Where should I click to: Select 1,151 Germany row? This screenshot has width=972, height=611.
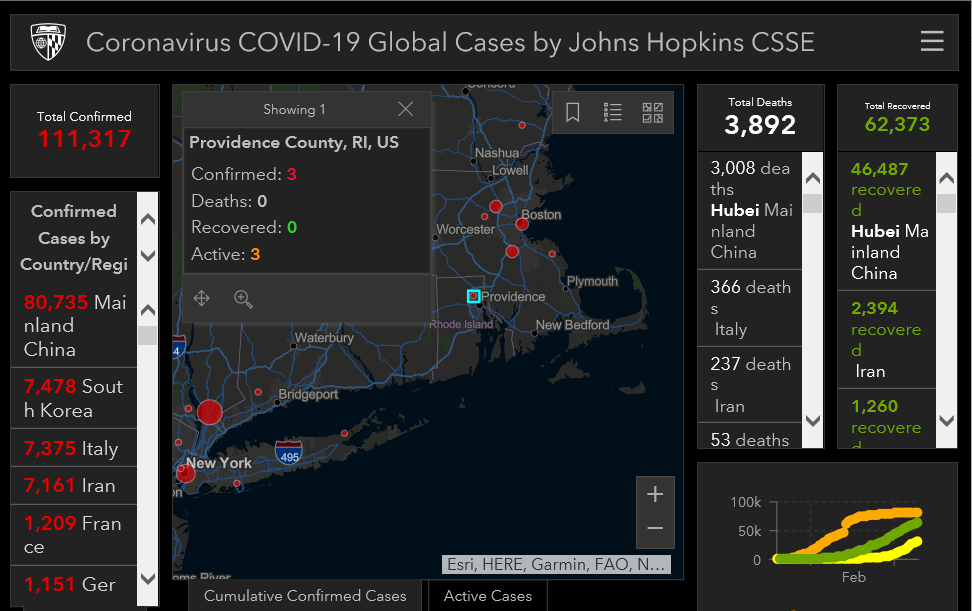(74, 586)
